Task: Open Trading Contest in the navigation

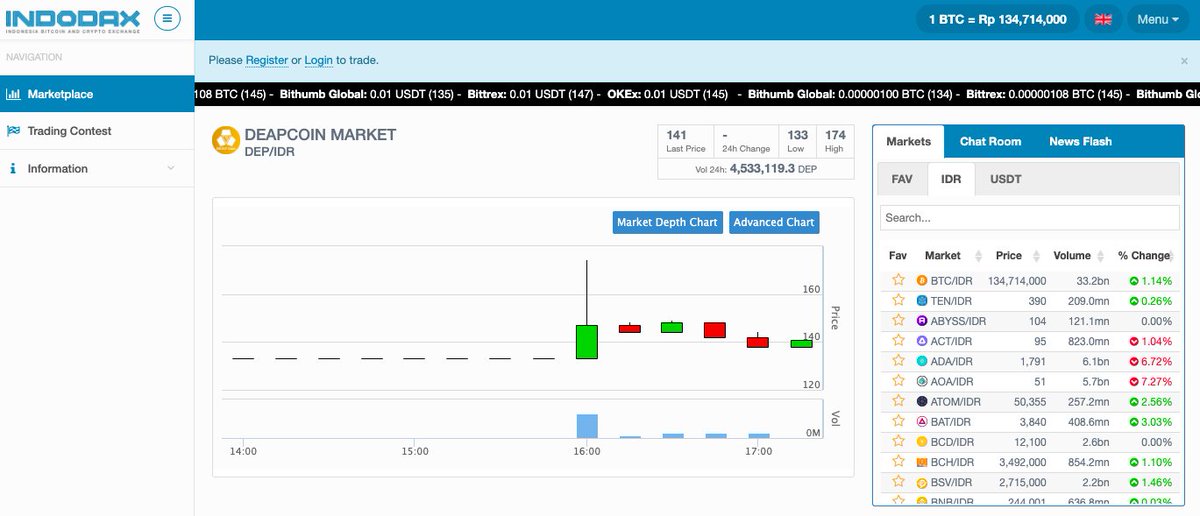Action: point(97,131)
